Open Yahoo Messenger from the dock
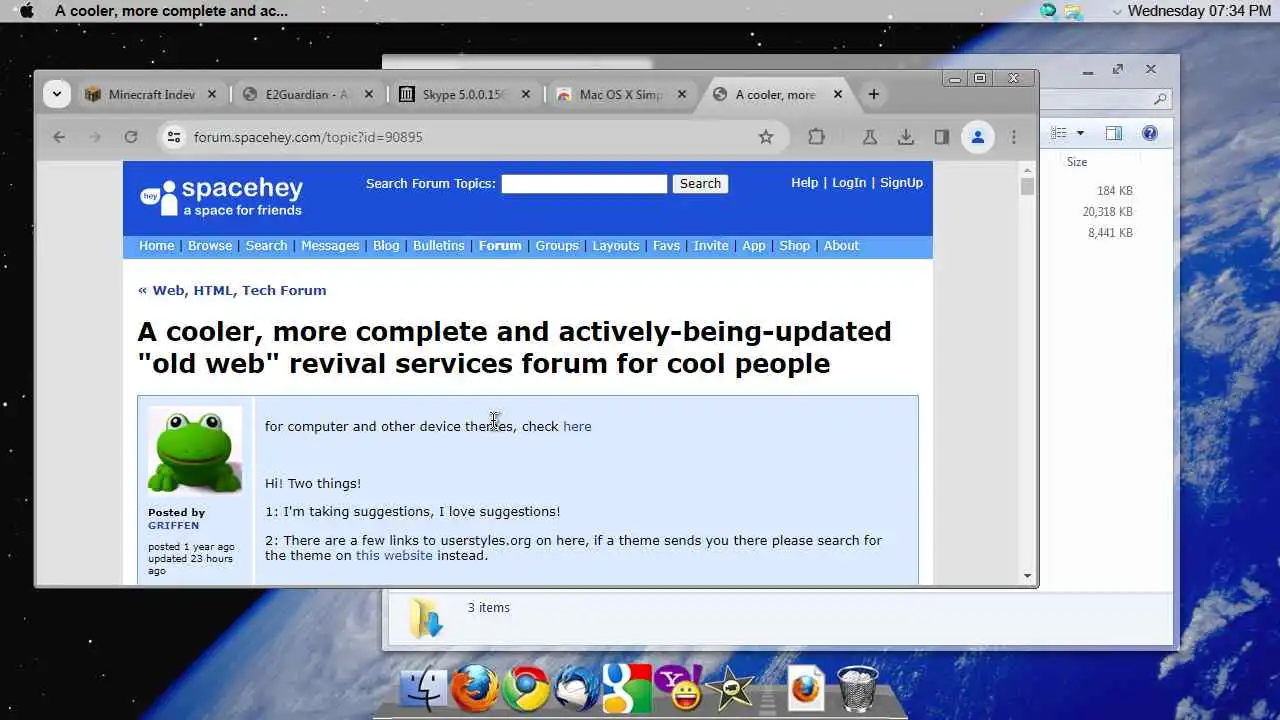1280x720 pixels. tap(679, 688)
